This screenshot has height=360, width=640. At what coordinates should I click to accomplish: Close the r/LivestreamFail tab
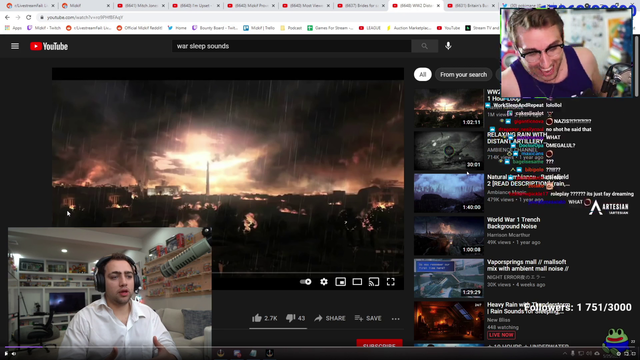(x=53, y=6)
